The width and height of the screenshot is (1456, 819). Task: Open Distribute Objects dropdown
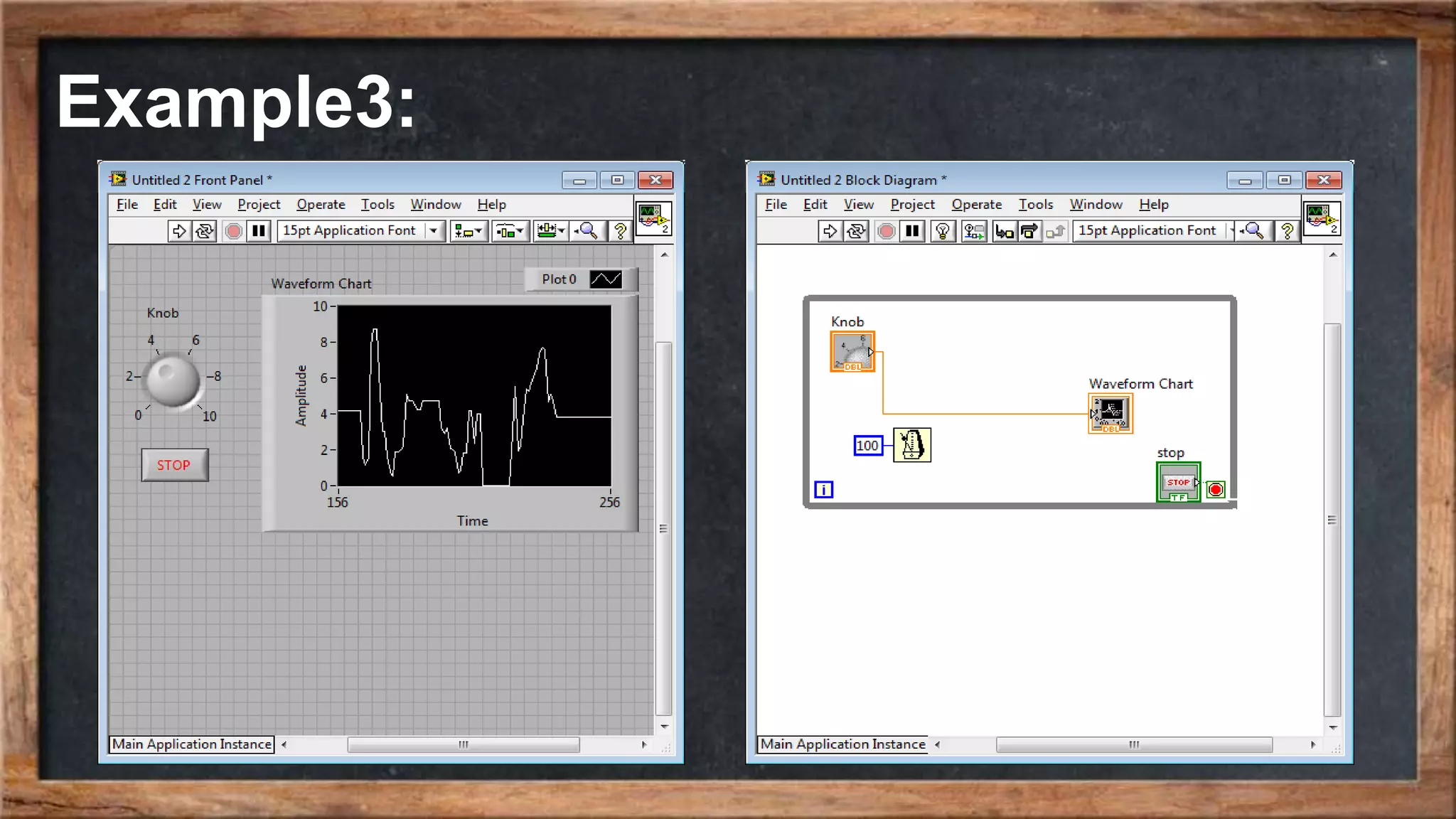pos(510,231)
